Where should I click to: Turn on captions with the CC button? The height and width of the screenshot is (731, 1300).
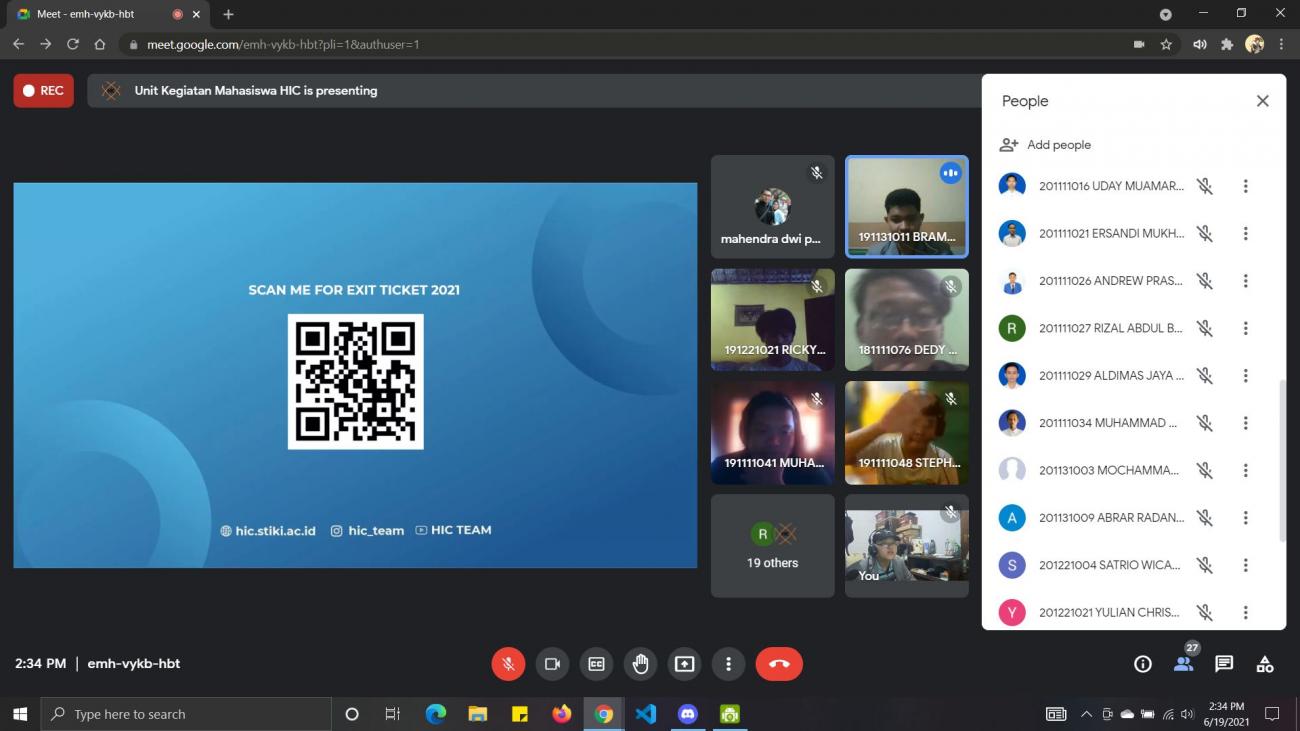tap(596, 664)
